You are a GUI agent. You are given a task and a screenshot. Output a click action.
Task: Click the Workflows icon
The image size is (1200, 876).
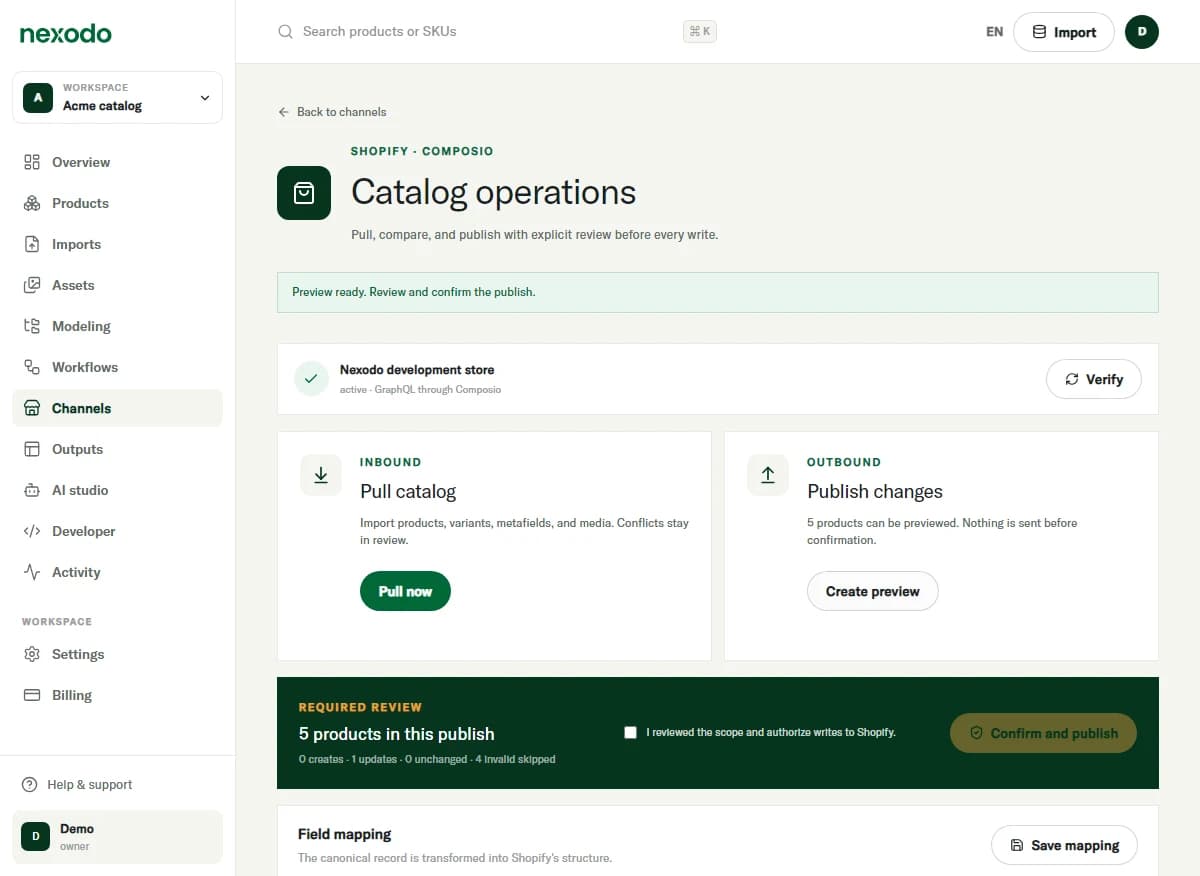[x=32, y=367]
